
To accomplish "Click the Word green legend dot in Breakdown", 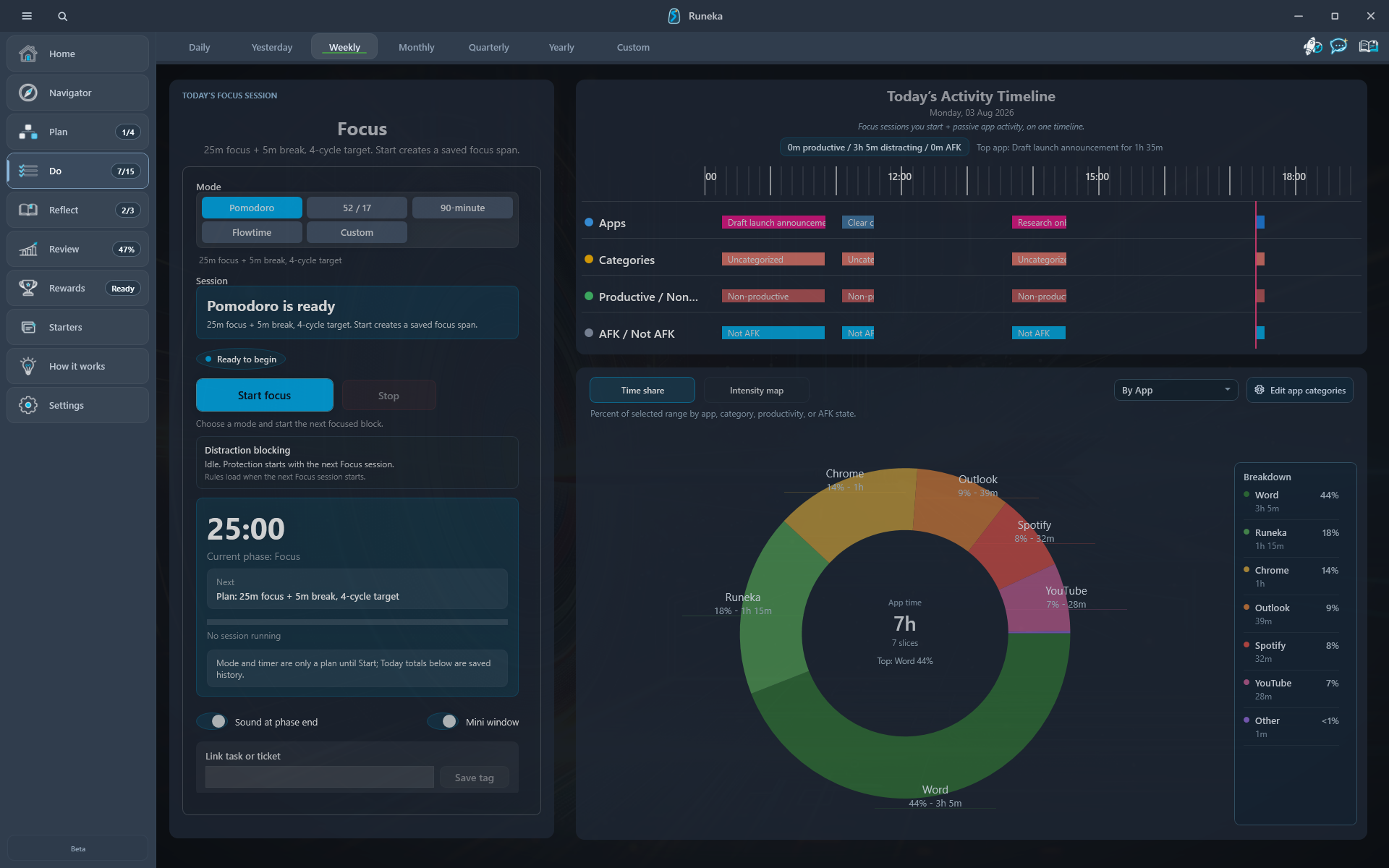I will point(1246,495).
